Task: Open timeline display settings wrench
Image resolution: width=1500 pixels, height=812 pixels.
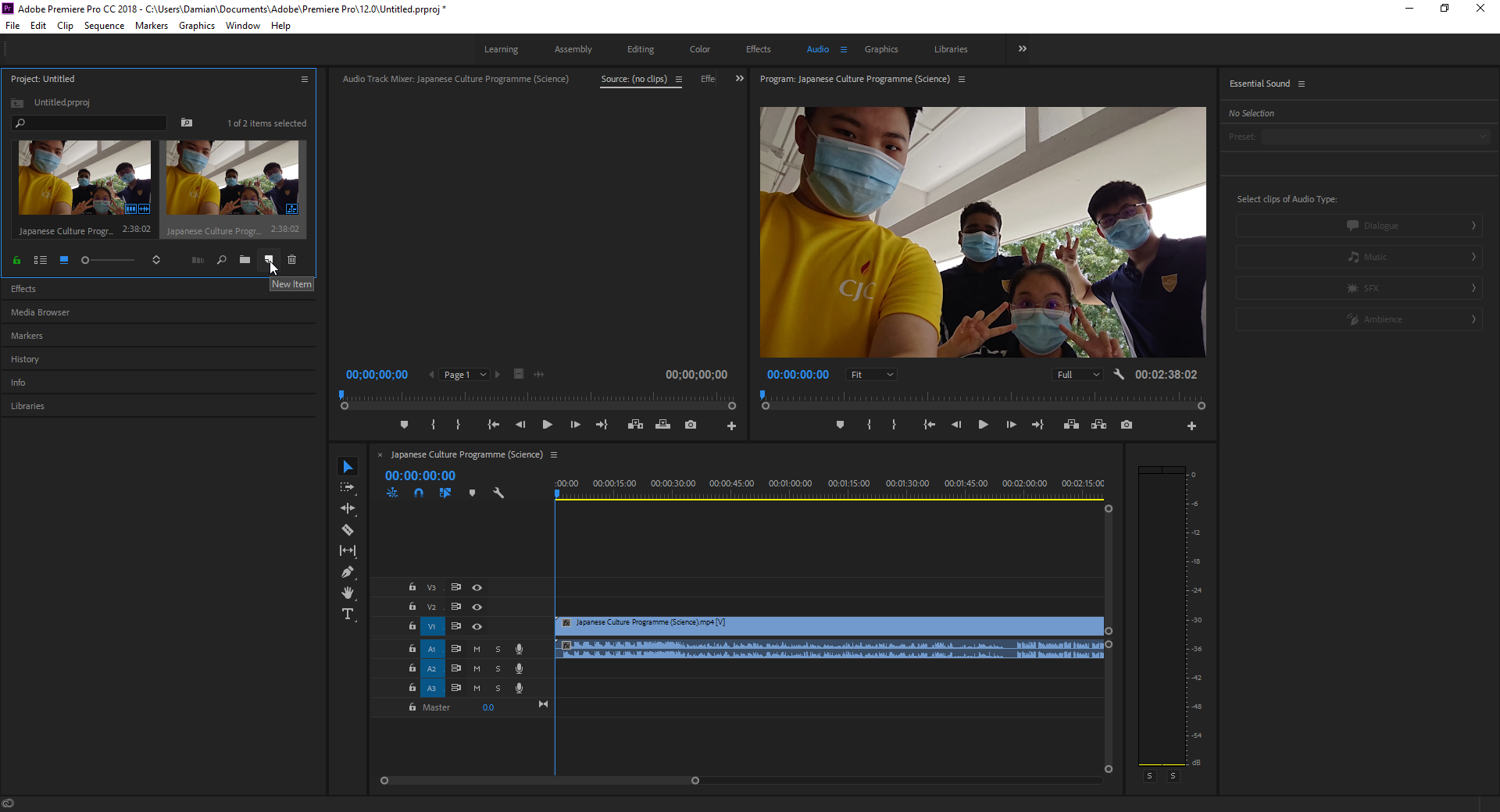Action: click(498, 493)
